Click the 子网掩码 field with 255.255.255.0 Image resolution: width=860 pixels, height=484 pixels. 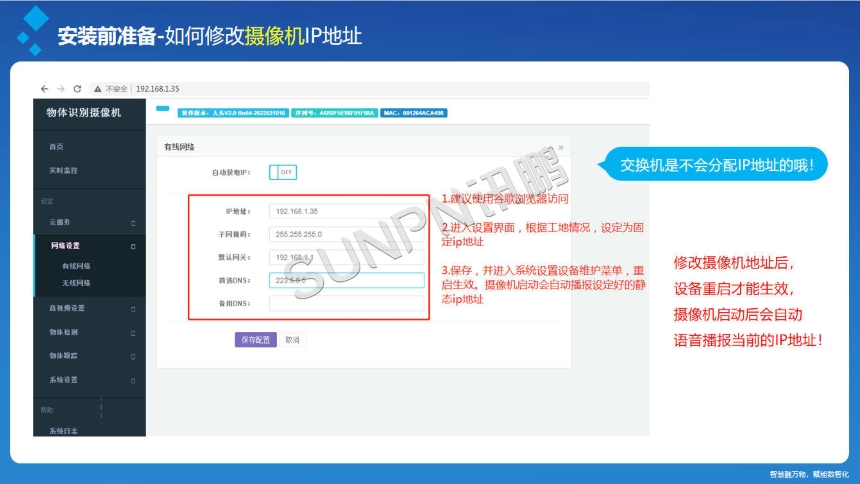click(x=347, y=234)
